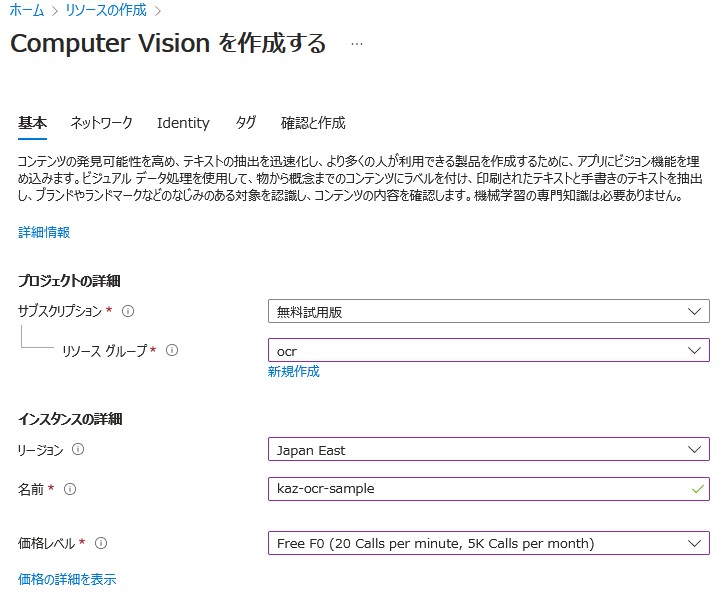Select the 基本 tab
Viewport: 721px width, 604px height.
pyautogui.click(x=32, y=123)
